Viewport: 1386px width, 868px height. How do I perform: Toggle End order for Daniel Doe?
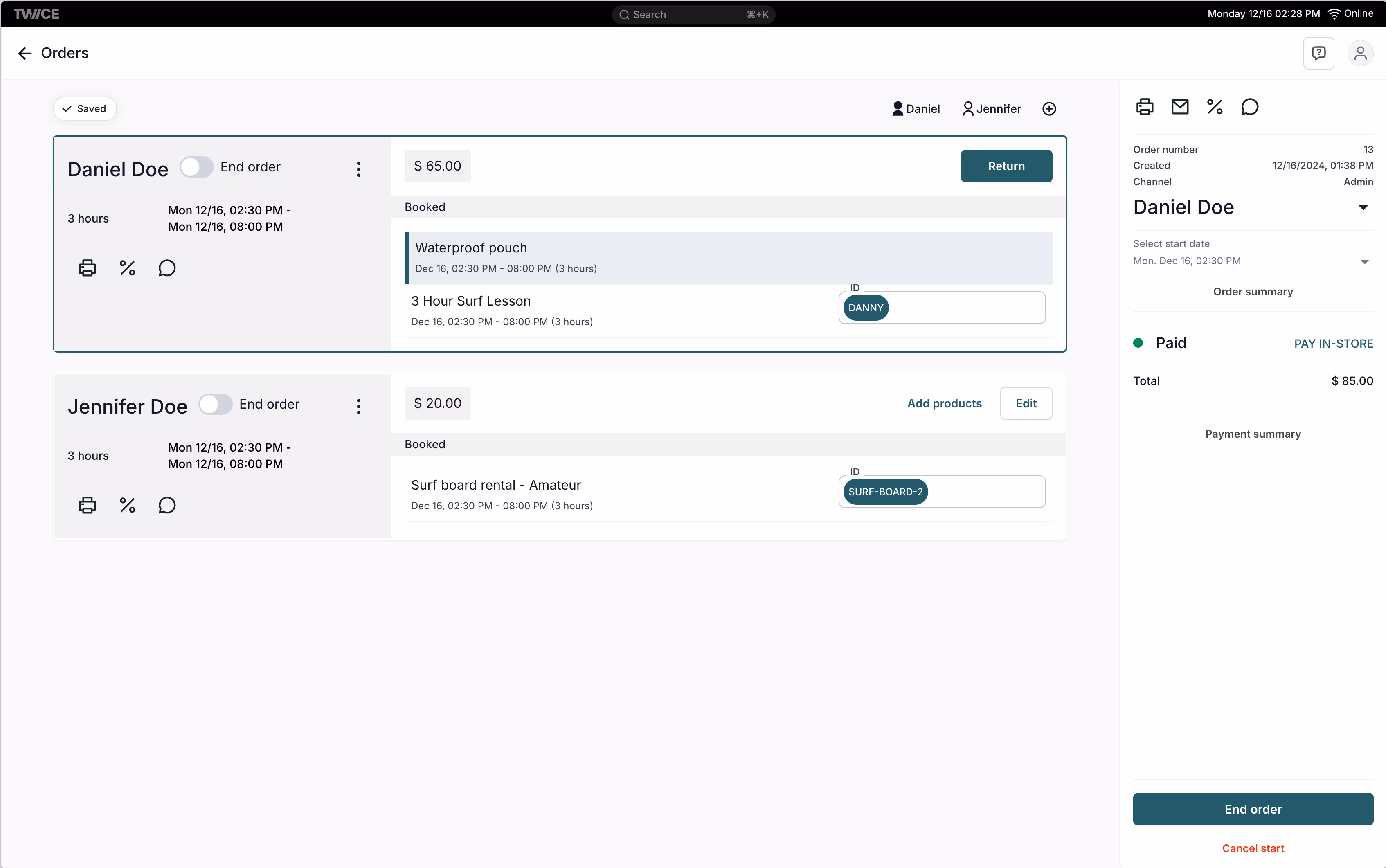tap(196, 167)
